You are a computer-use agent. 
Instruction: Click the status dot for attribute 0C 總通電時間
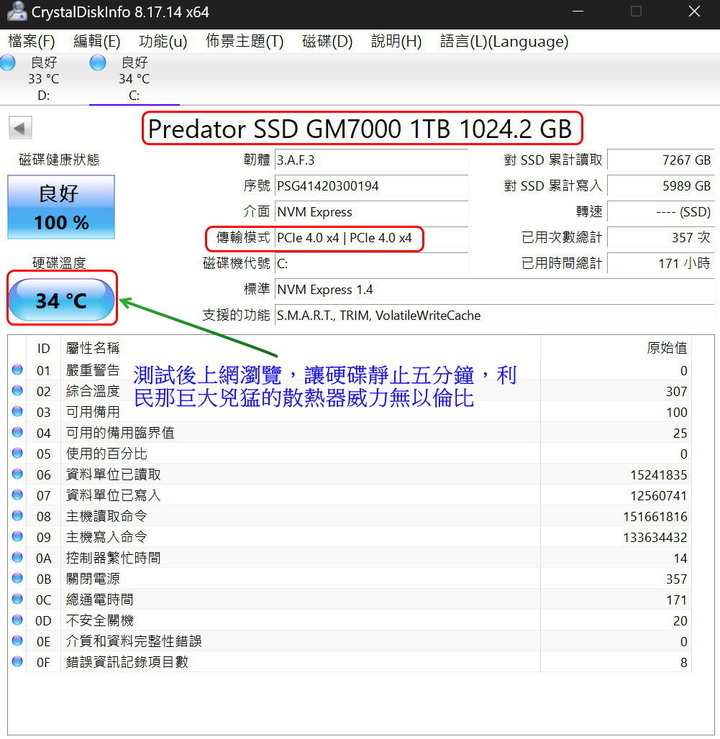[17, 599]
